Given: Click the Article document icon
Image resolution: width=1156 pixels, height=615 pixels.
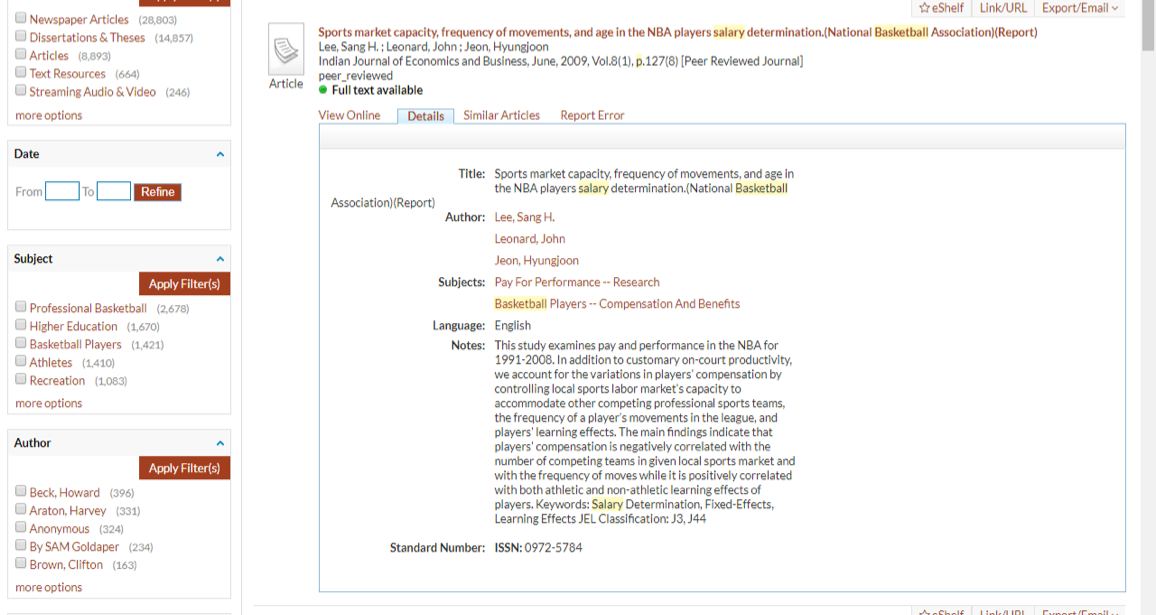Looking at the screenshot, I should point(286,50).
